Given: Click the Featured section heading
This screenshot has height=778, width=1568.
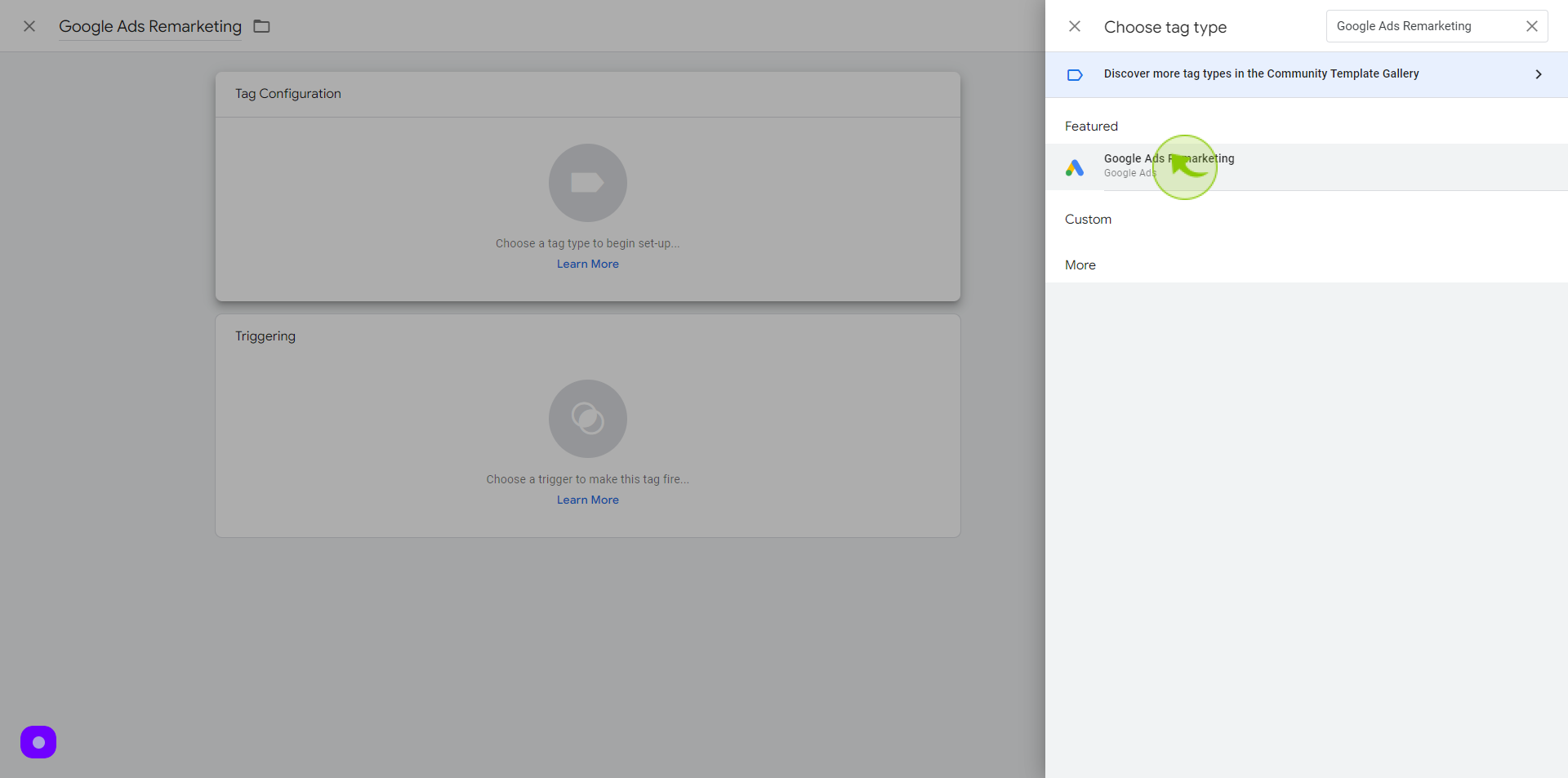Looking at the screenshot, I should [x=1091, y=126].
